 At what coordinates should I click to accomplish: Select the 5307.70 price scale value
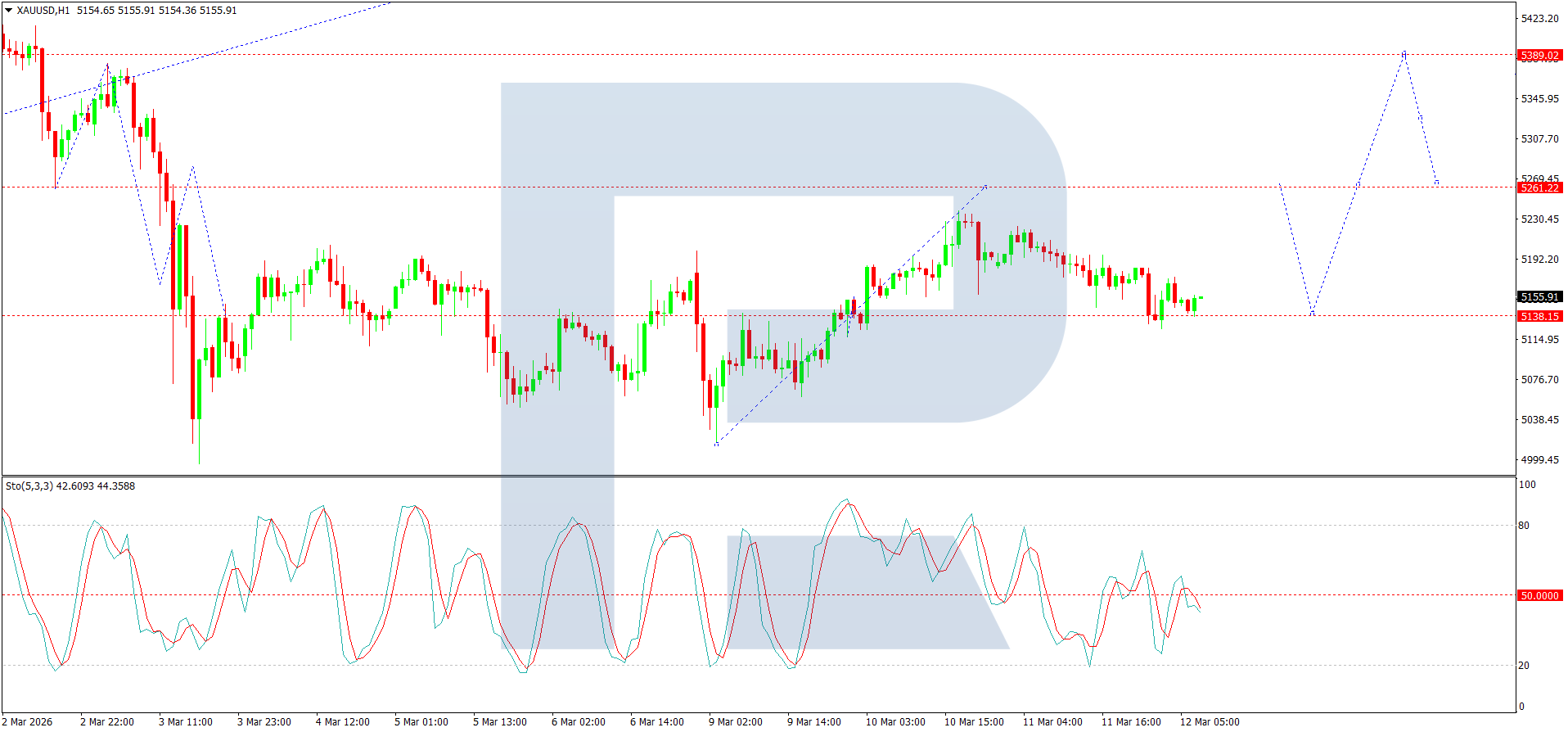tap(1539, 139)
